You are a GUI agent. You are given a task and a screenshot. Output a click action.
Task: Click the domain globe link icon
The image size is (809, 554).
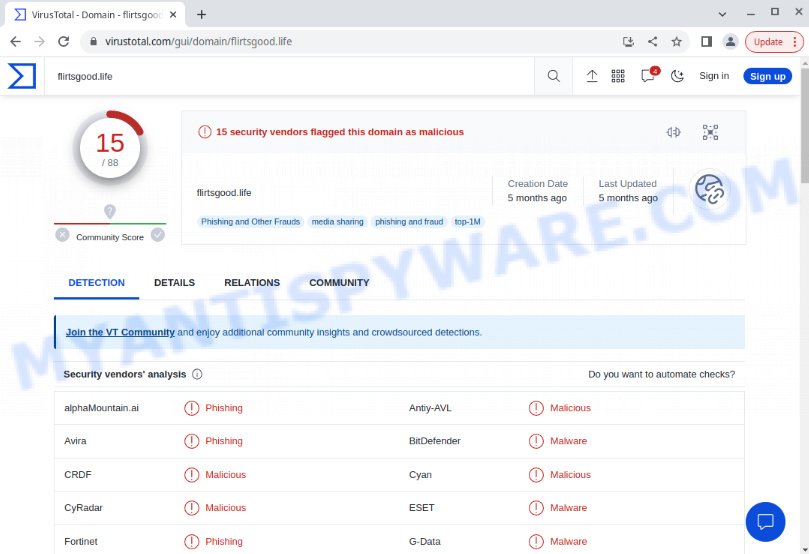(709, 189)
